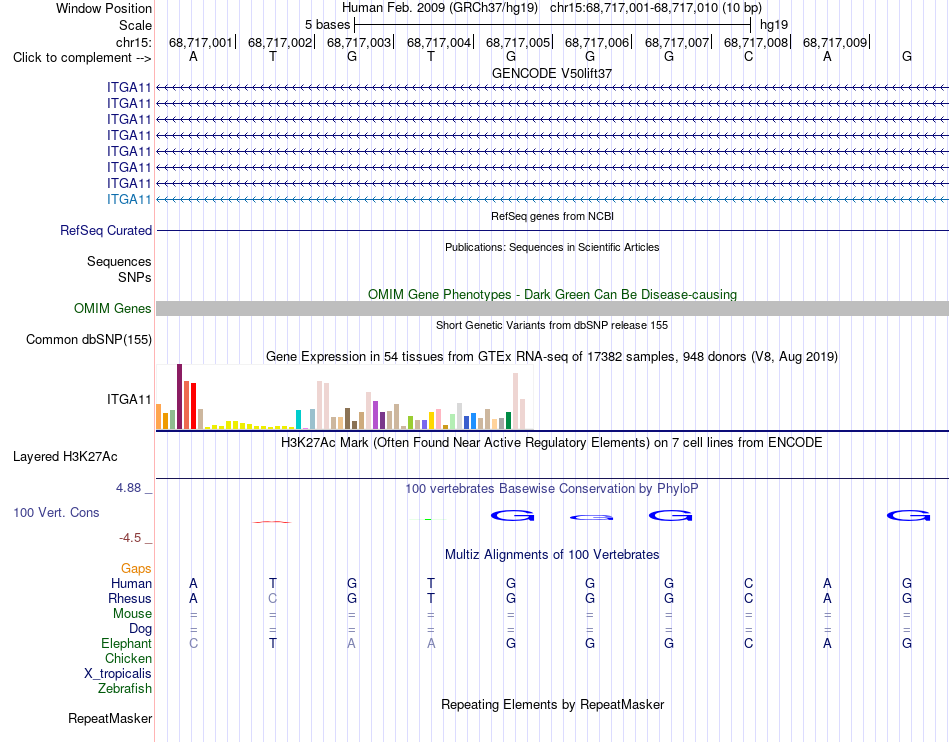Click the ITGA11 label beside the GTEx chart
This screenshot has height=742, width=950.
129,399
